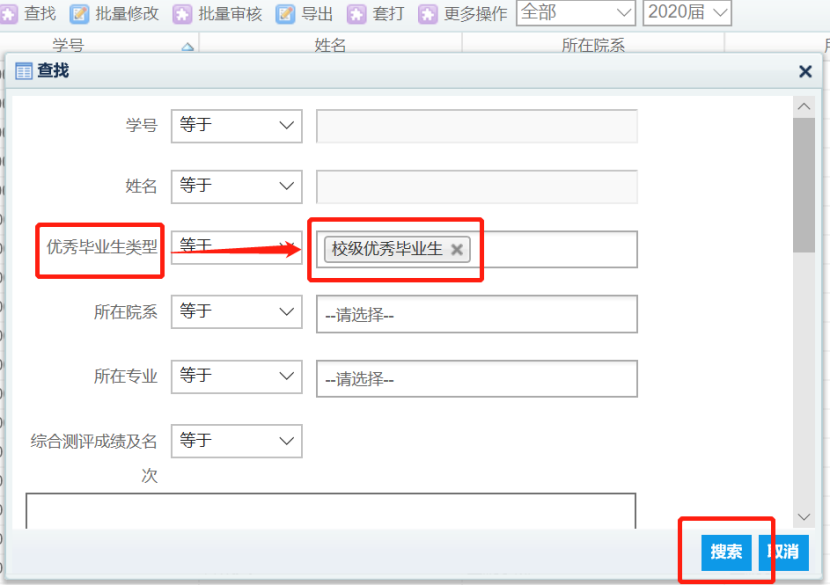Click the 导出 export icon

click(x=286, y=14)
